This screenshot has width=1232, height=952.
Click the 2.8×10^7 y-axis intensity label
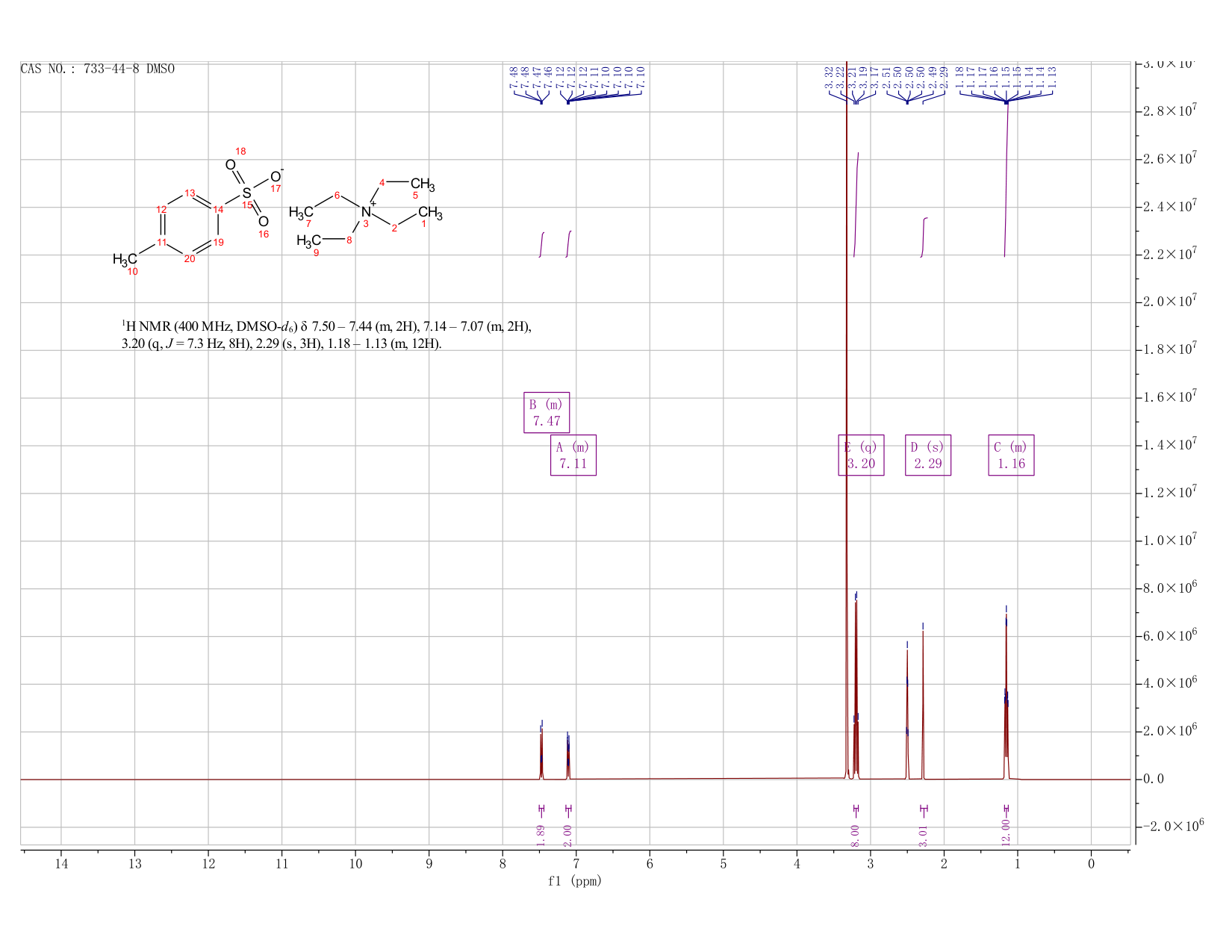pos(1170,111)
